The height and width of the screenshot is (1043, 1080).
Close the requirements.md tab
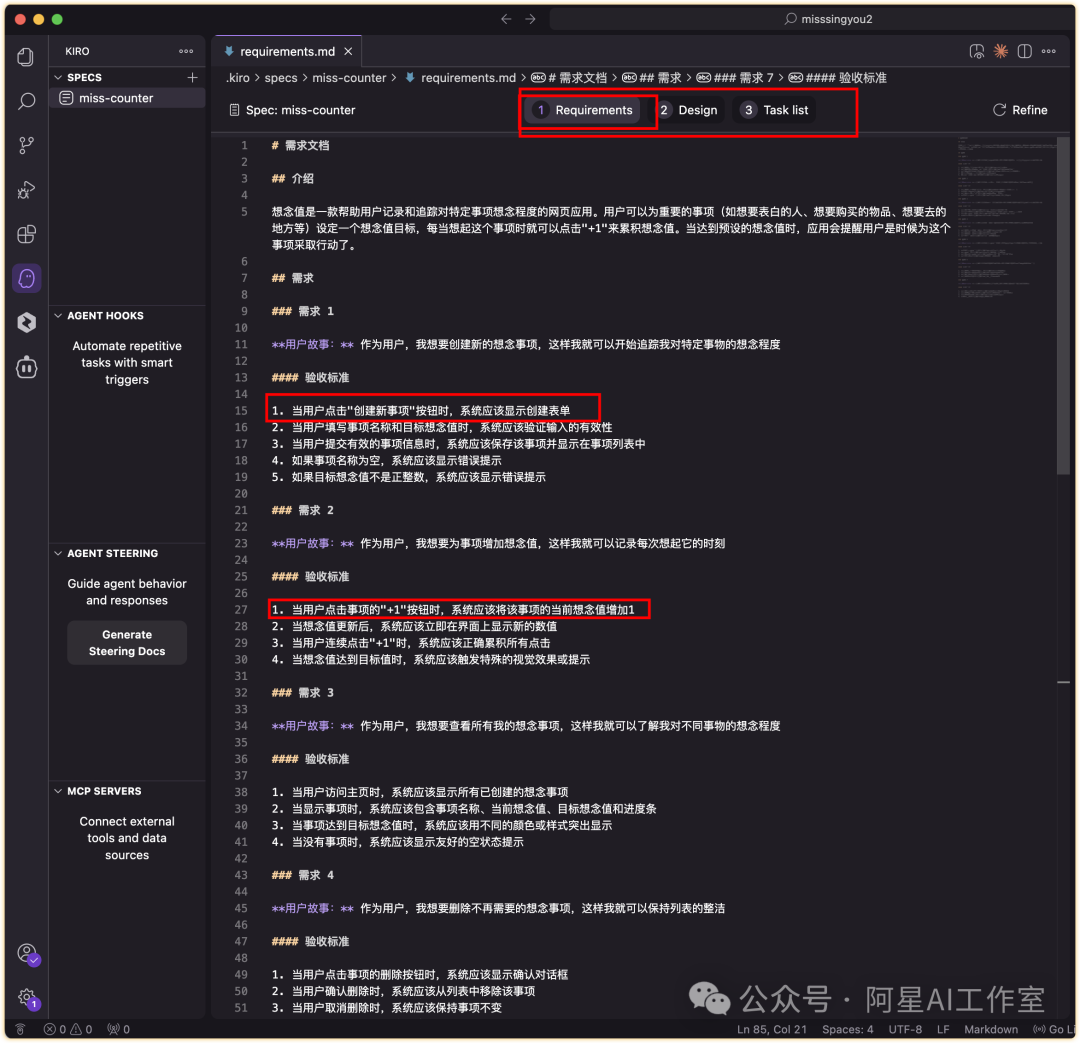(349, 51)
